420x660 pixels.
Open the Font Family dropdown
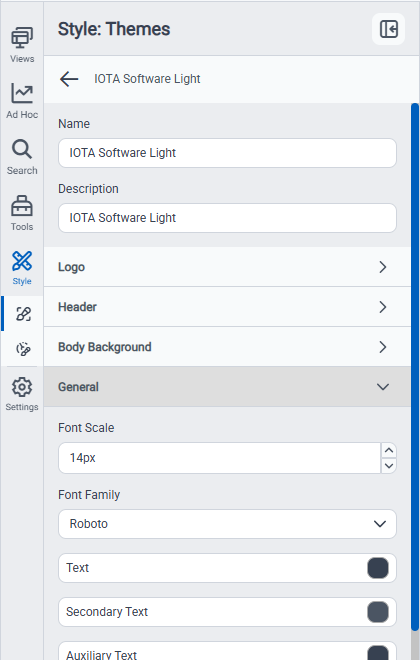(x=227, y=524)
